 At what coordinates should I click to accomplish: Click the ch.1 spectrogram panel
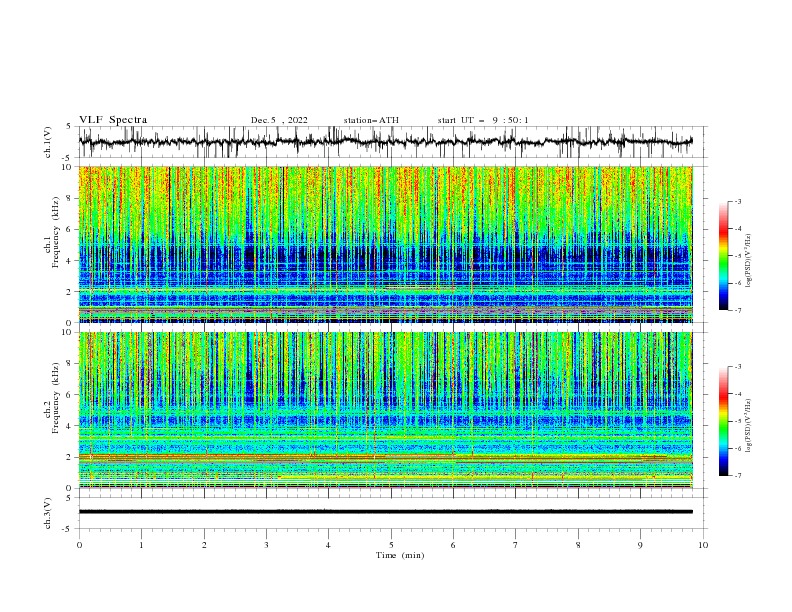tap(385, 244)
